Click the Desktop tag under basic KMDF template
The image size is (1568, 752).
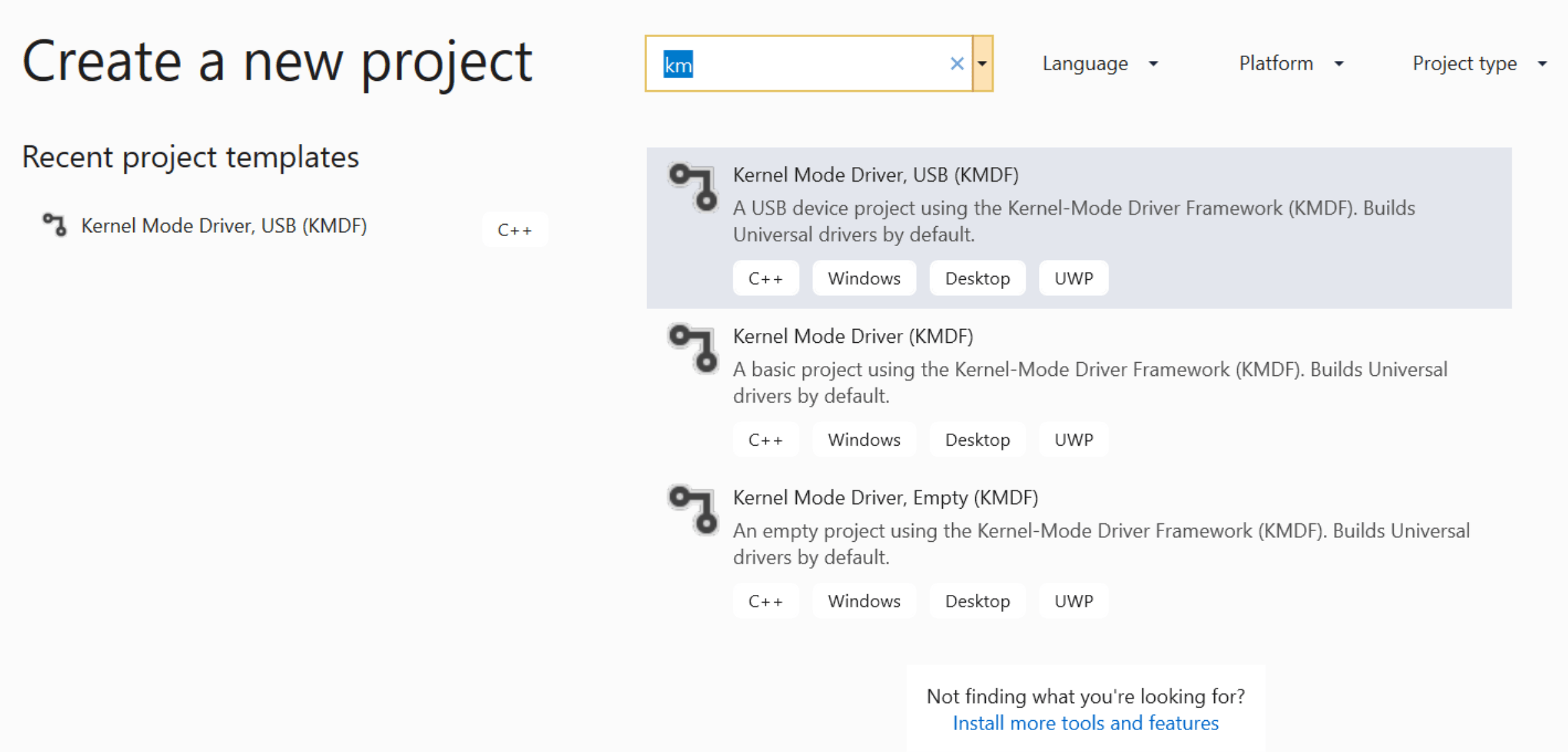tap(977, 440)
